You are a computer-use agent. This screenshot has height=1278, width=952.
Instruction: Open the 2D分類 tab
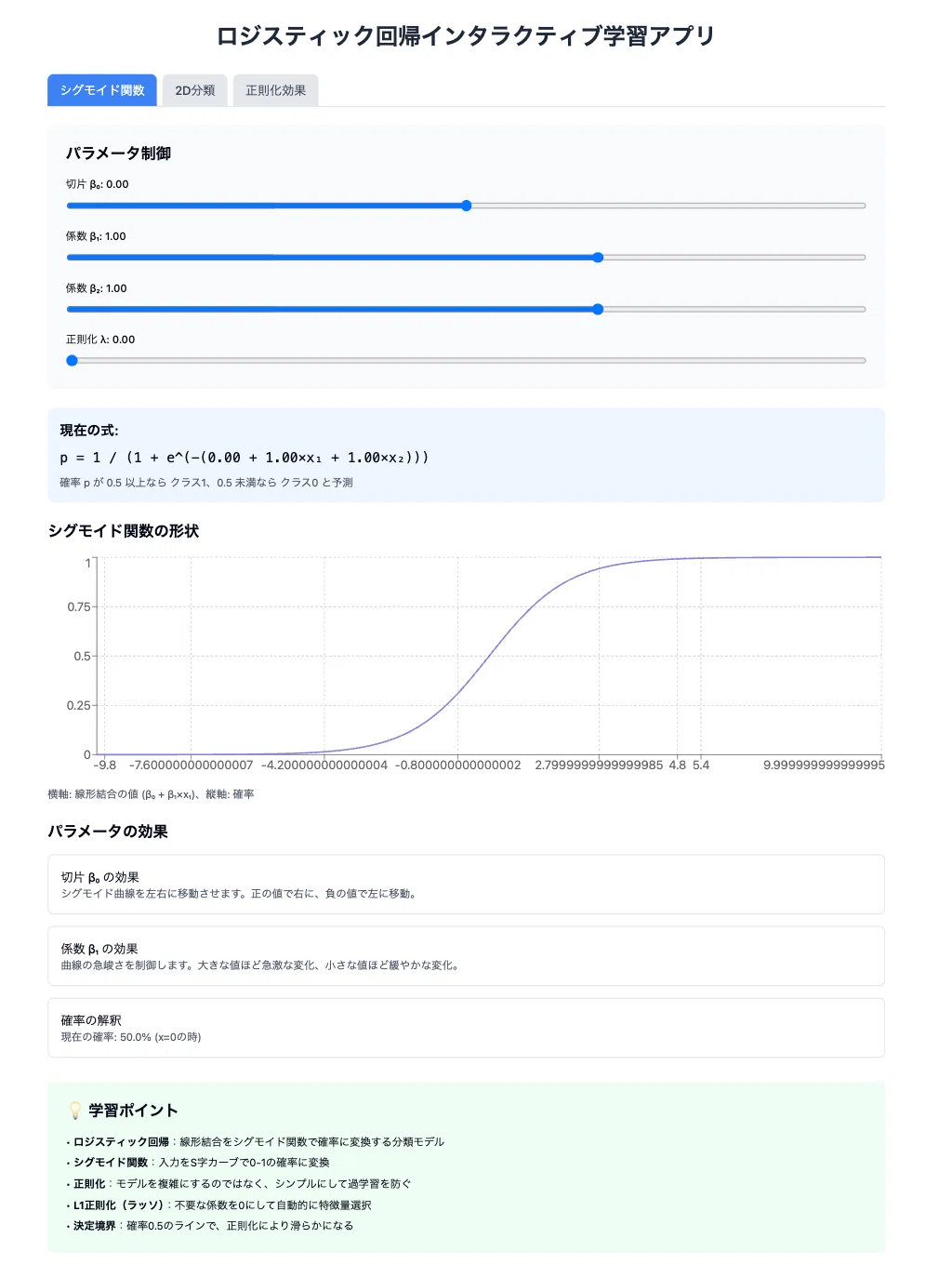pyautogui.click(x=195, y=90)
